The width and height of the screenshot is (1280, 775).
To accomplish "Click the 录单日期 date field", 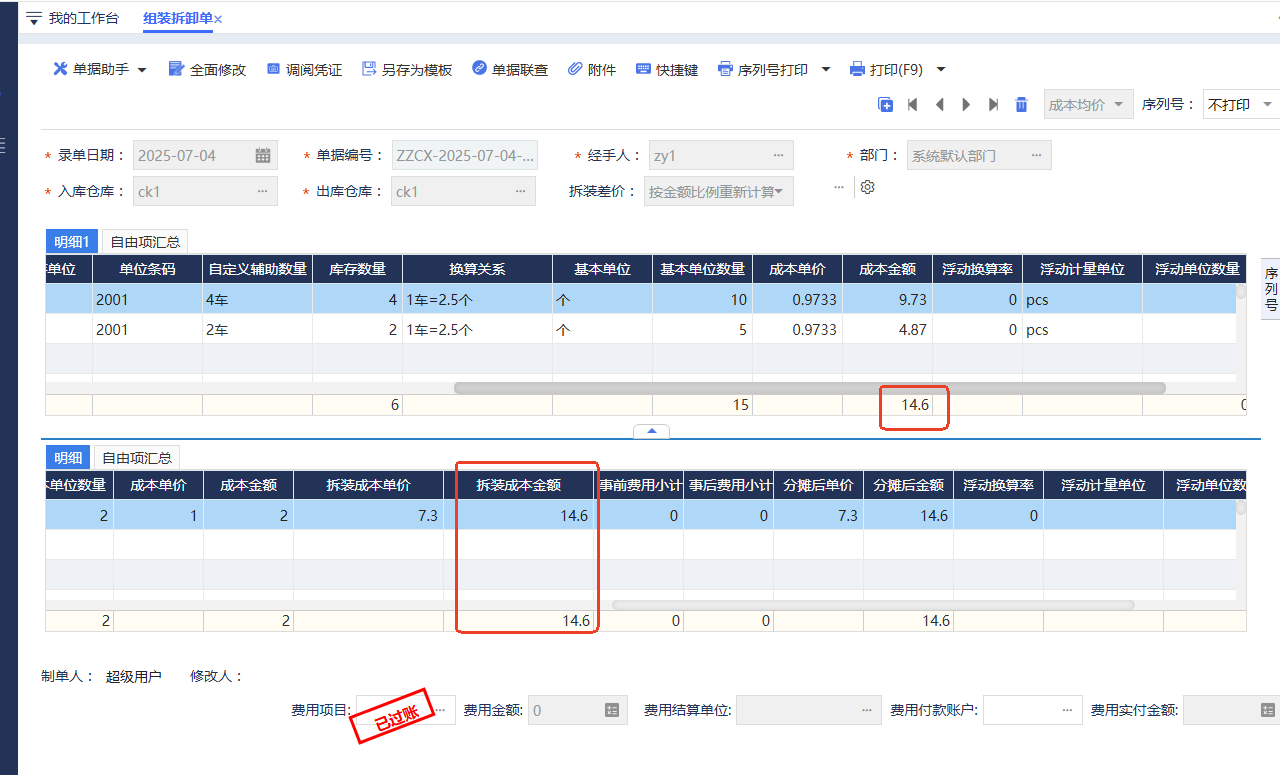I will [205, 155].
